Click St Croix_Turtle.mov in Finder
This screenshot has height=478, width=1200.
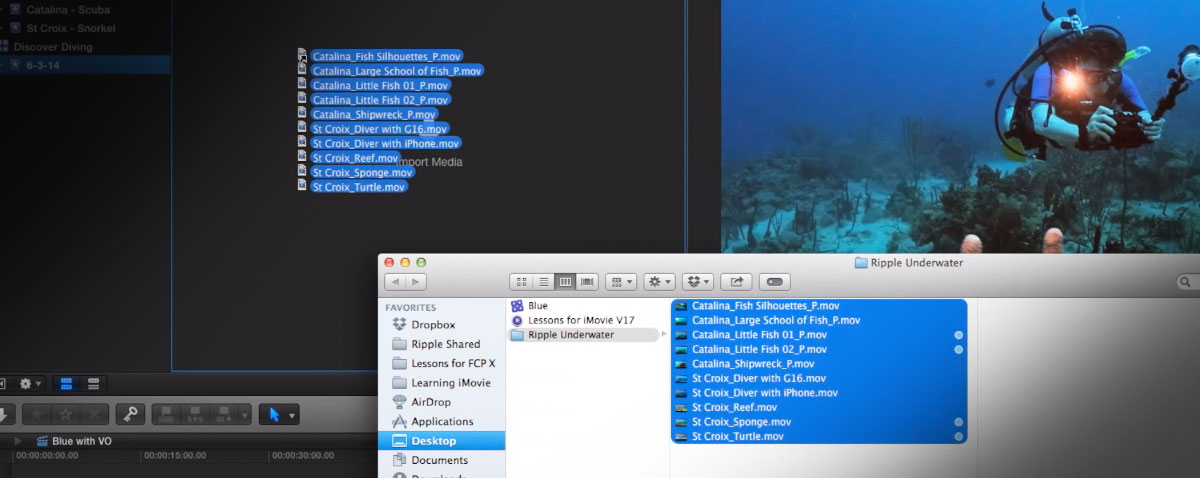(737, 436)
